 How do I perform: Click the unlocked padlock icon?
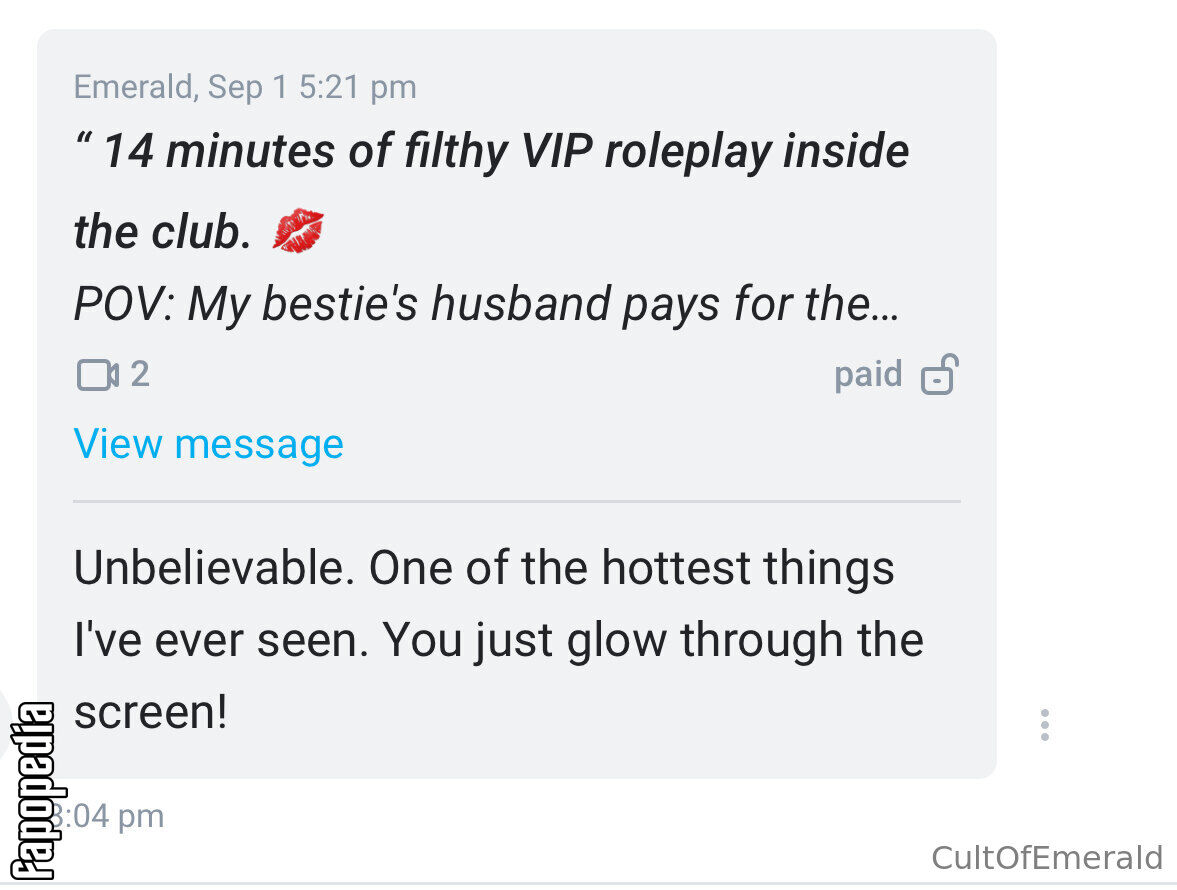tap(940, 374)
